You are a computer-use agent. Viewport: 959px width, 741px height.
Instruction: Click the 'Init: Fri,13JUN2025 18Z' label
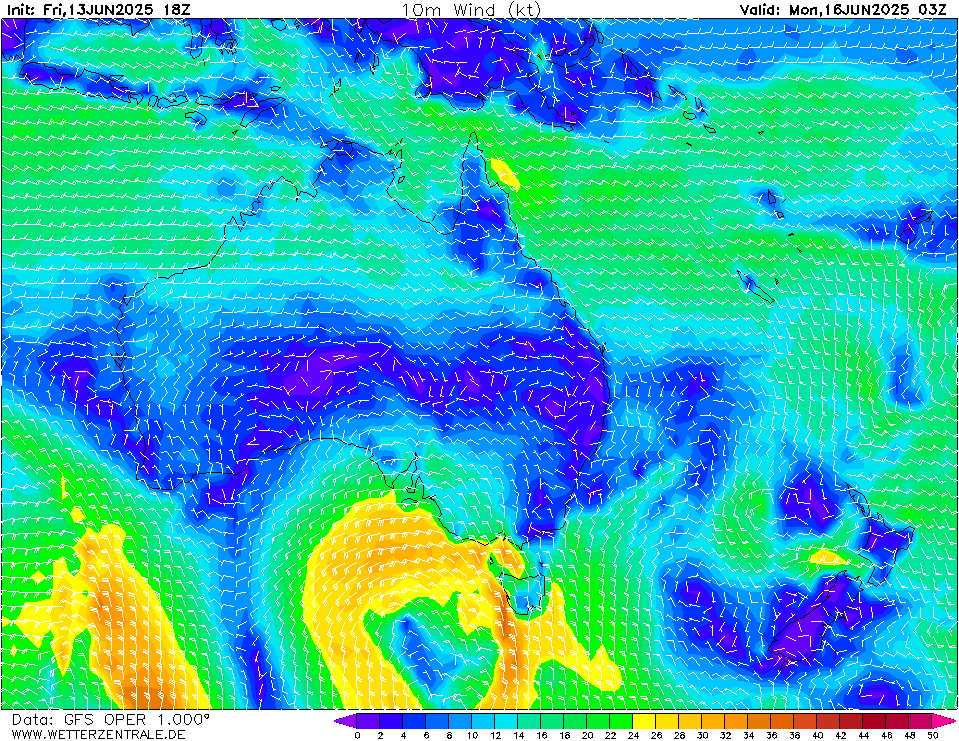[x=99, y=10]
